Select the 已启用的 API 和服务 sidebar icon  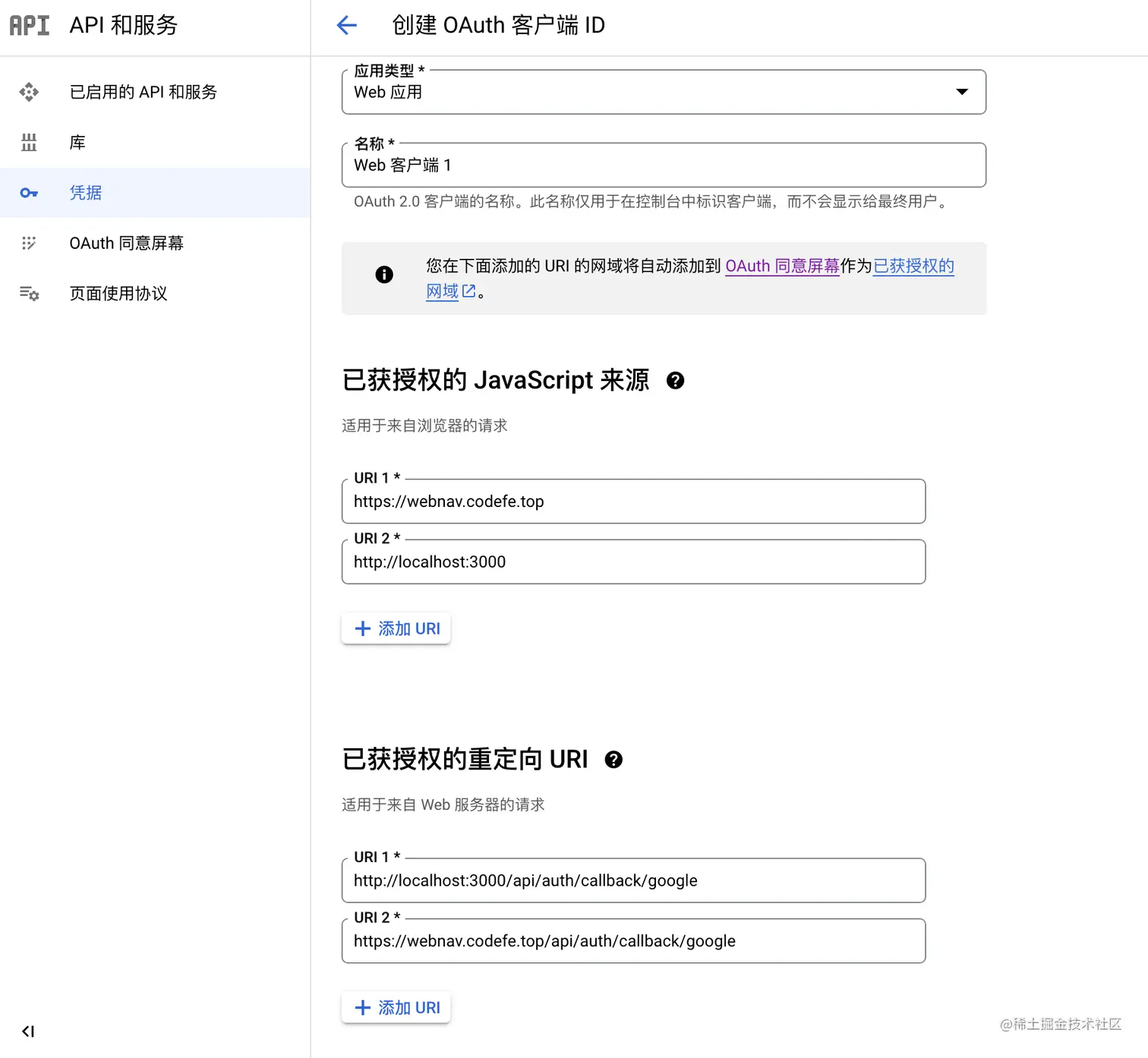click(x=29, y=92)
